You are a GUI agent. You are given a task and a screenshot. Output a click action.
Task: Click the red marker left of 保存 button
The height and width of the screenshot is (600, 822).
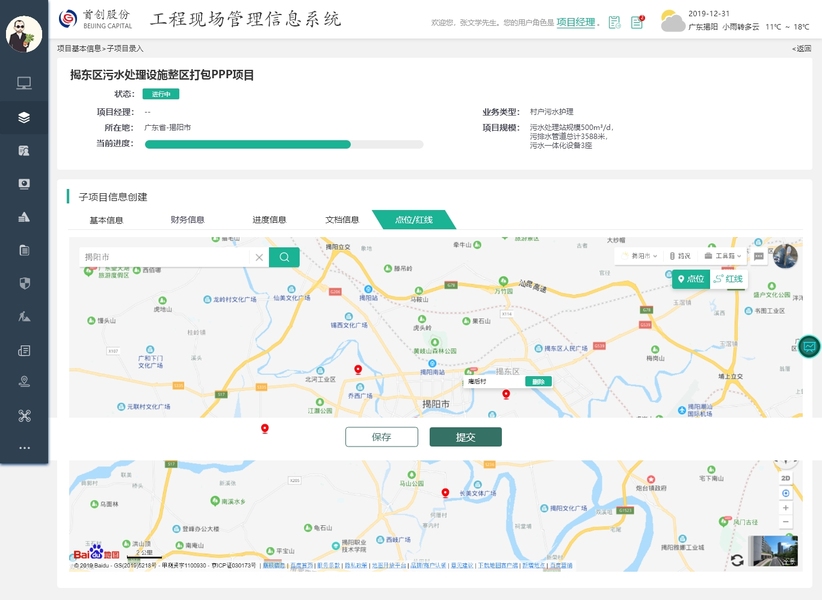[265, 429]
